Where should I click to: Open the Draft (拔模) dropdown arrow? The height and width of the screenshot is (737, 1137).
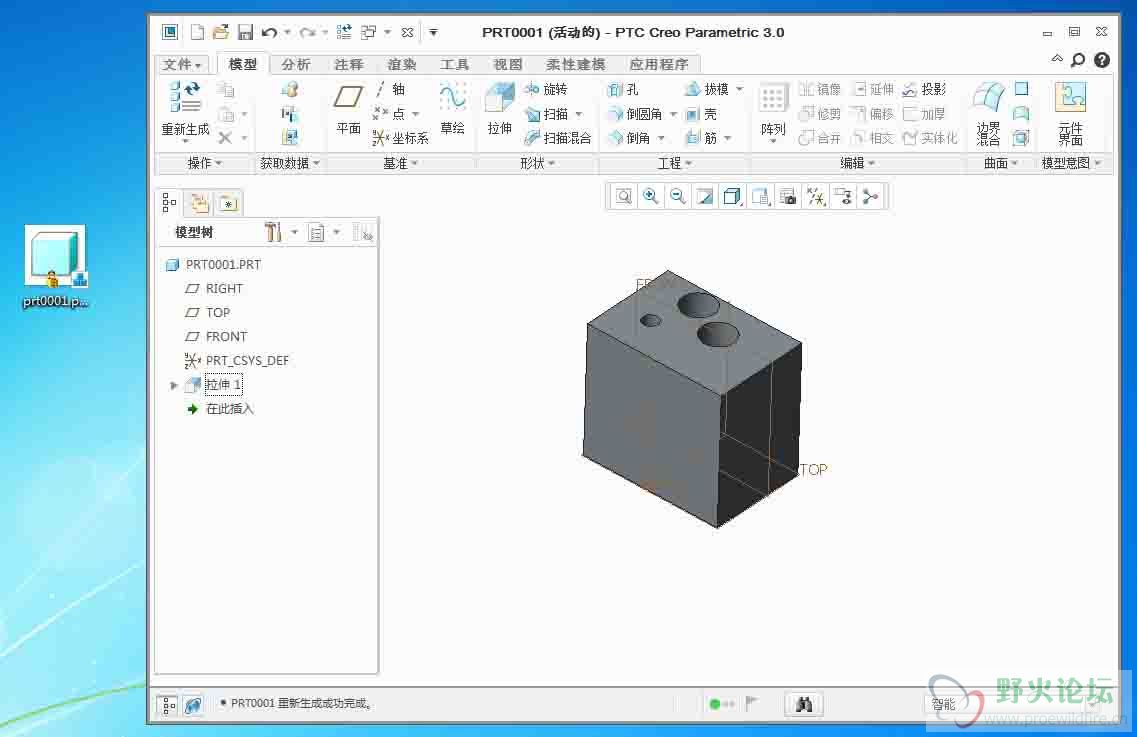pyautogui.click(x=740, y=89)
